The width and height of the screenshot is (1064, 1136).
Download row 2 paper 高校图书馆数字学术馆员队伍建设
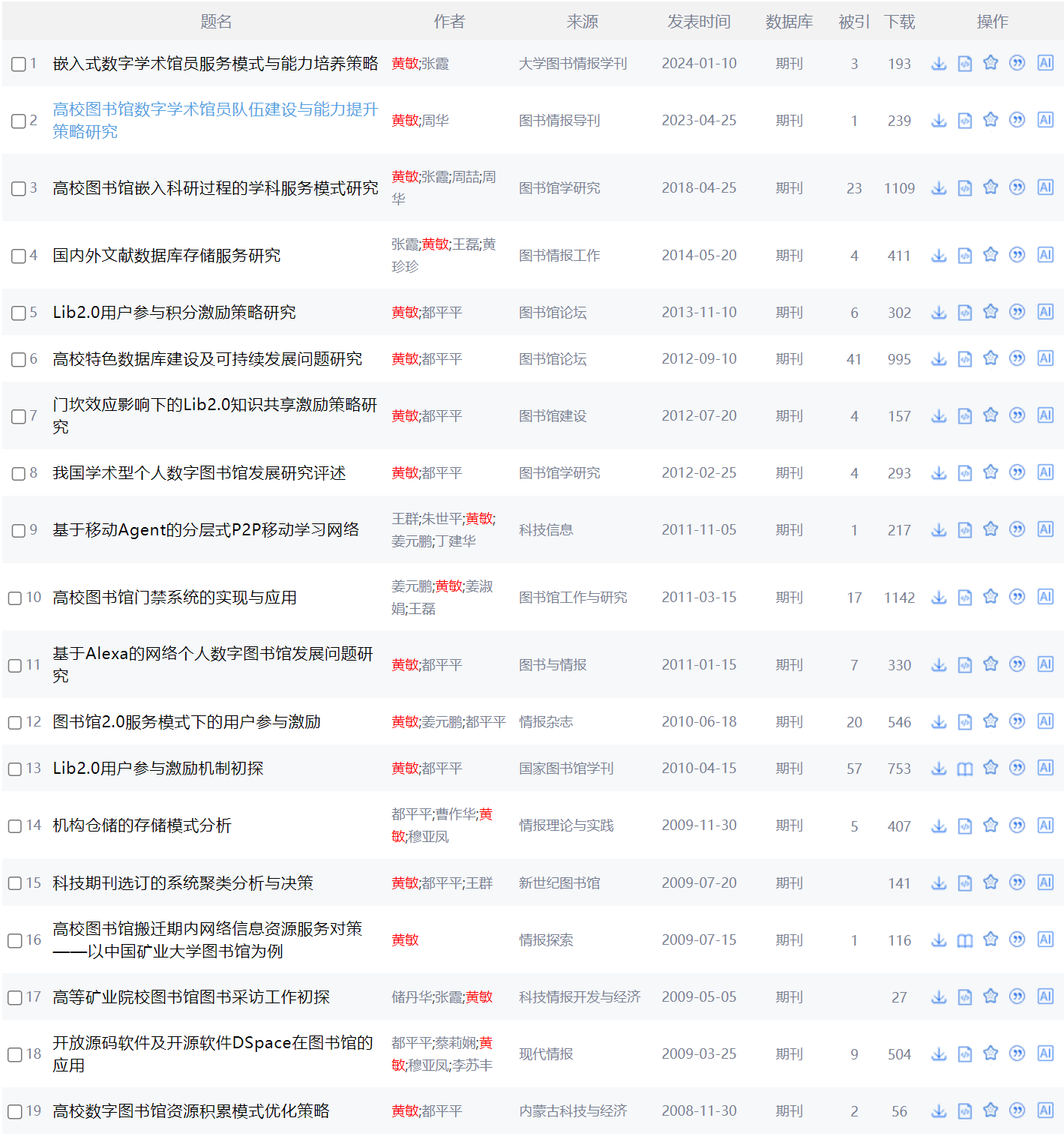[x=939, y=120]
